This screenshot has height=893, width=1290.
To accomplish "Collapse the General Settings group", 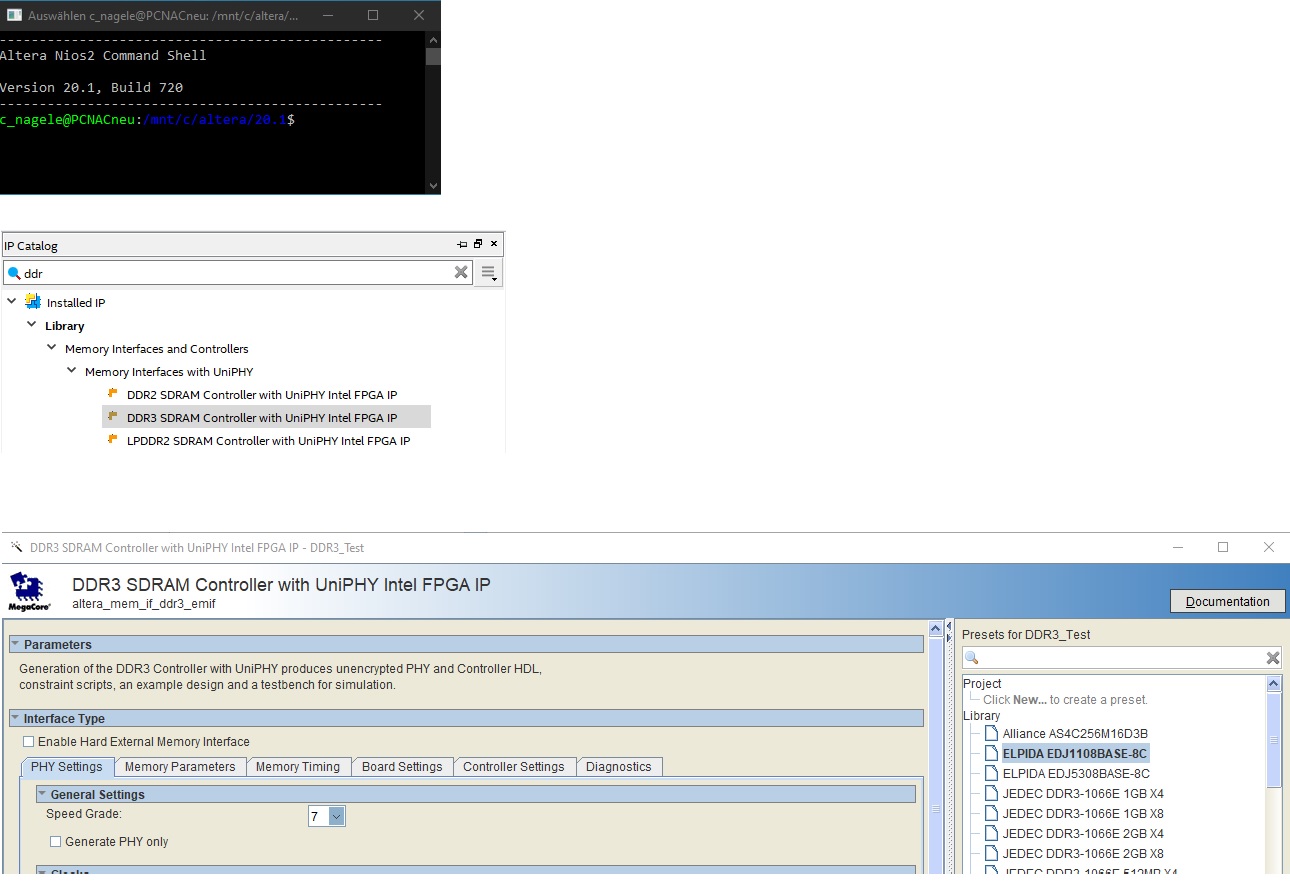I will click(43, 795).
